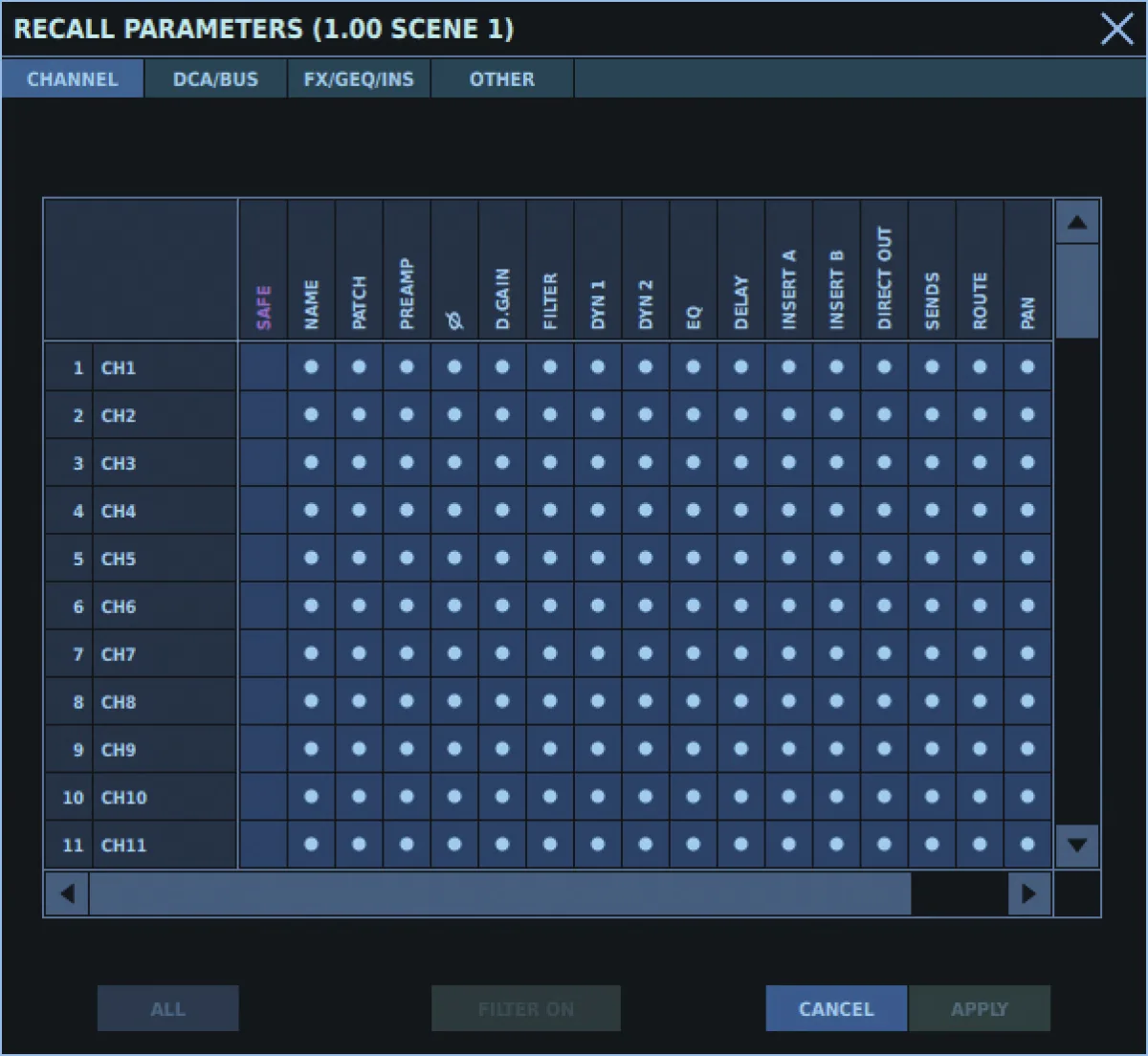This screenshot has width=1148, height=1056.
Task: Toggle NAME recall for CH1
Action: coord(311,367)
